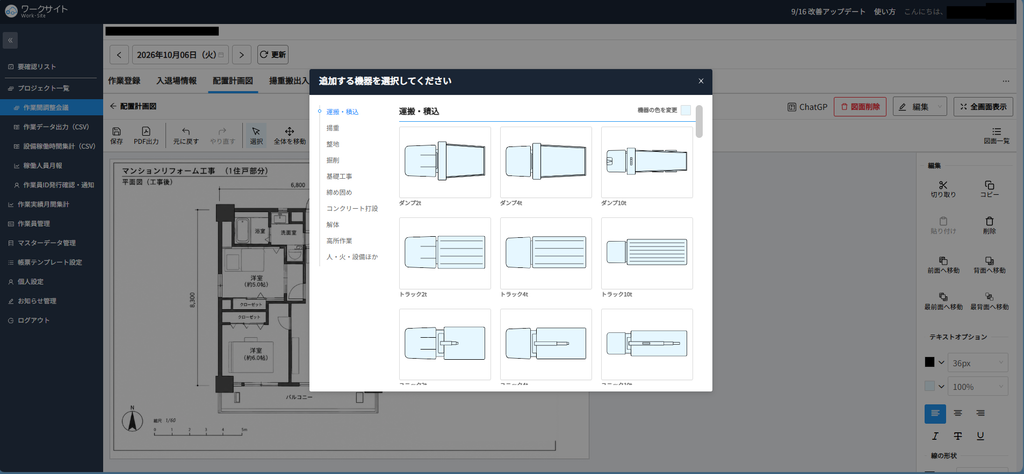1024x474 pixels.
Task: Select the 全体を移動 move tool
Action: click(290, 135)
